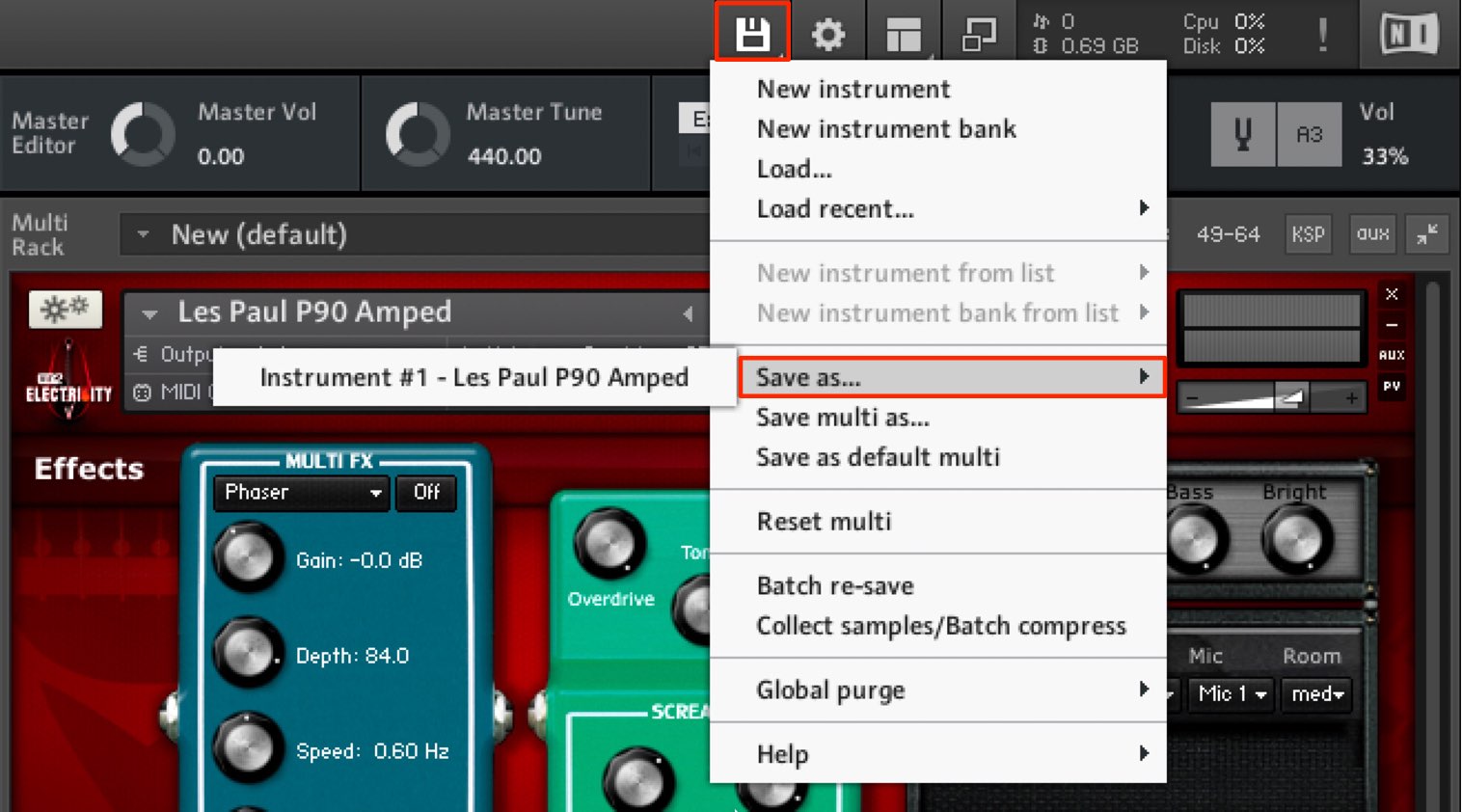Toggle the aux sends button
This screenshot has height=812, width=1462.
[x=1373, y=234]
